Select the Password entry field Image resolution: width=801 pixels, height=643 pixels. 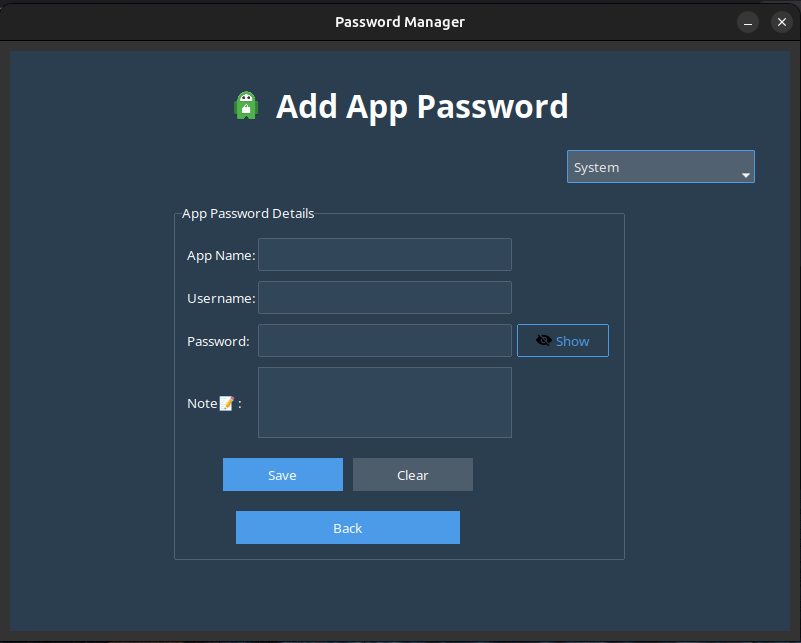384,341
